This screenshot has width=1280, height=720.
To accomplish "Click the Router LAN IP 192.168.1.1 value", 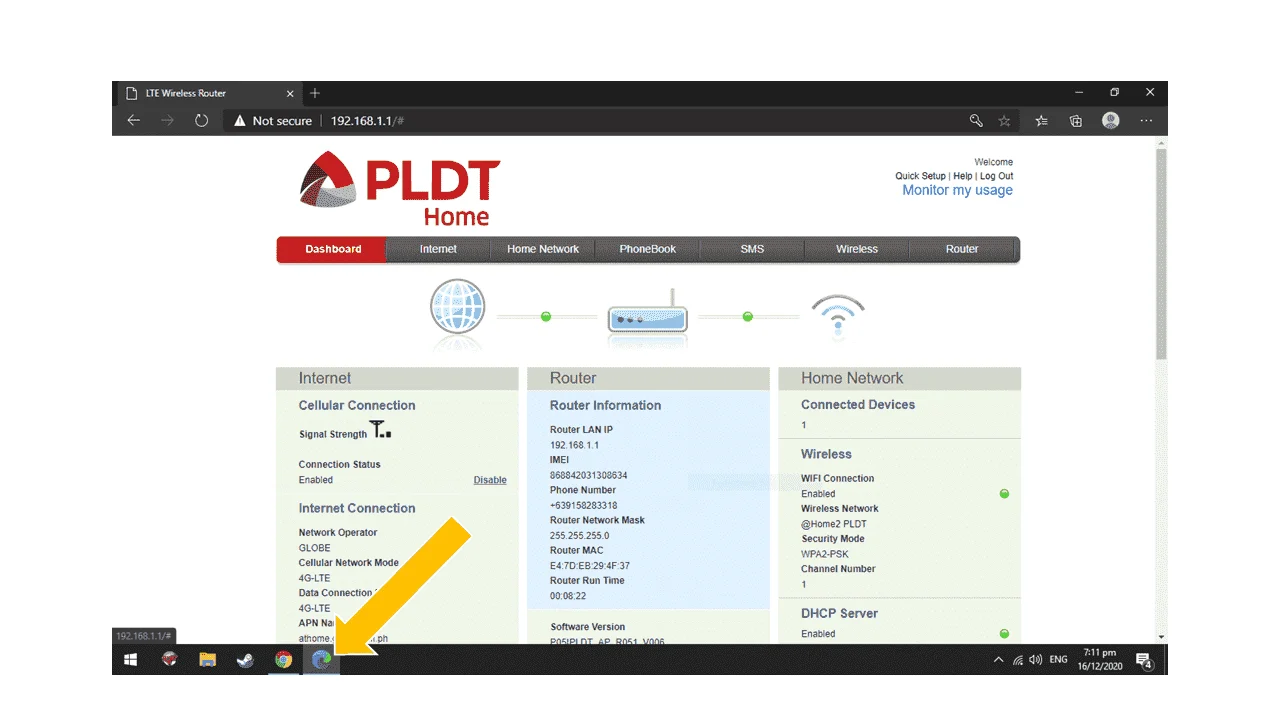I will tap(574, 445).
